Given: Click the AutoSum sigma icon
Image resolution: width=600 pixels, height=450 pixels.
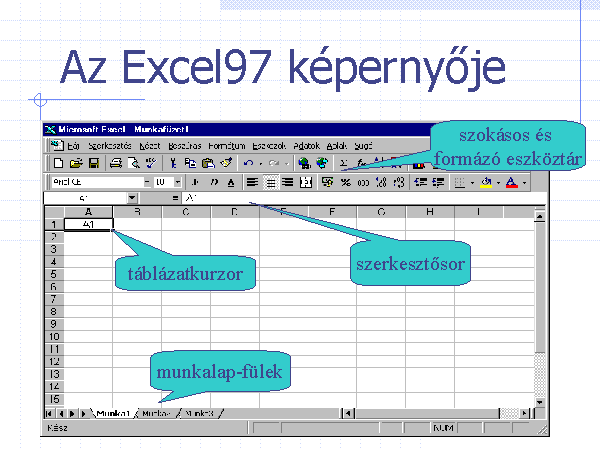Looking at the screenshot, I should coord(343,163).
